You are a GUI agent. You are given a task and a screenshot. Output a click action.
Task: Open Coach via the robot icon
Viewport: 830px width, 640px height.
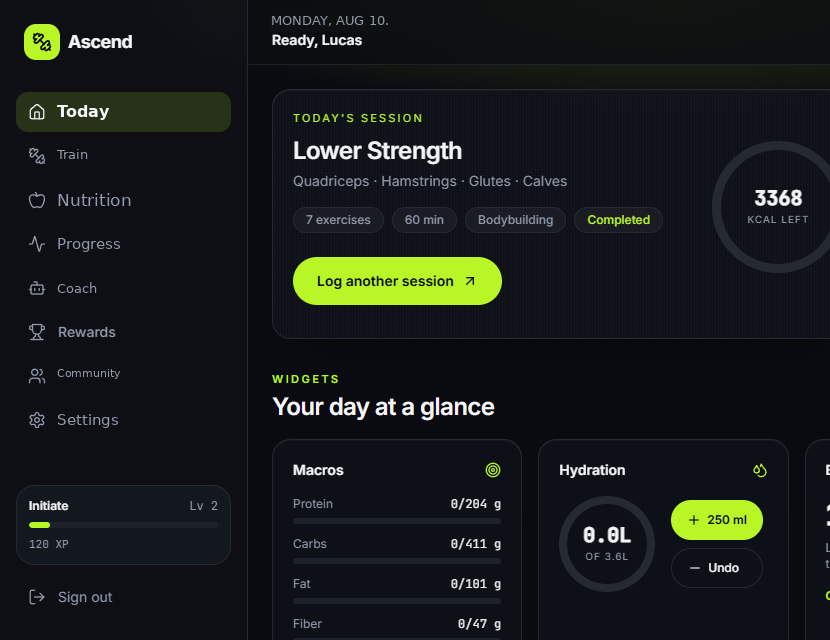point(37,289)
